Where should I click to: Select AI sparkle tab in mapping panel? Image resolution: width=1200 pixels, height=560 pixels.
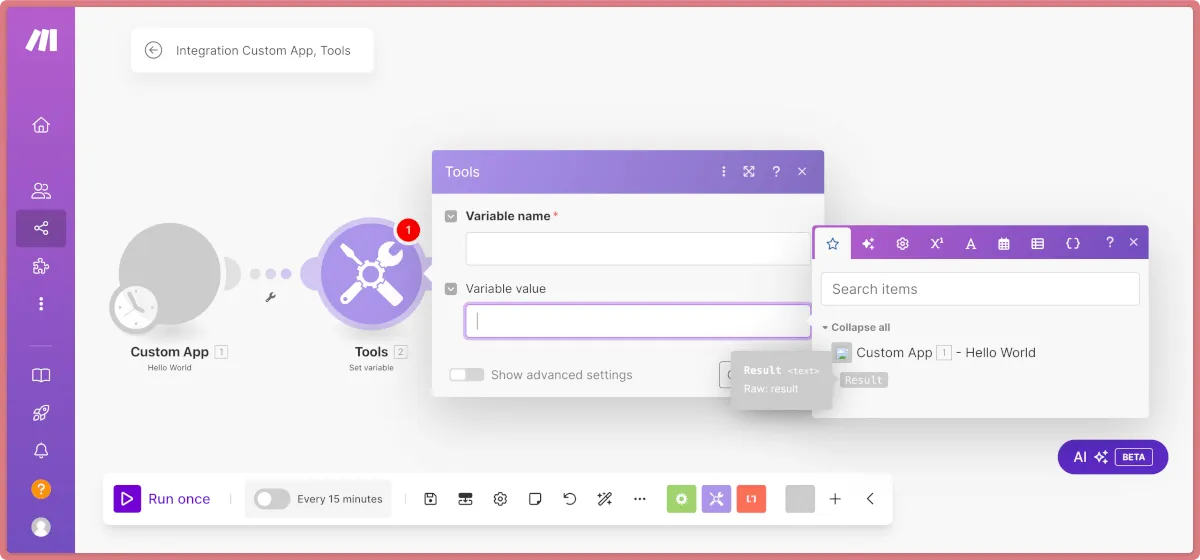point(868,243)
